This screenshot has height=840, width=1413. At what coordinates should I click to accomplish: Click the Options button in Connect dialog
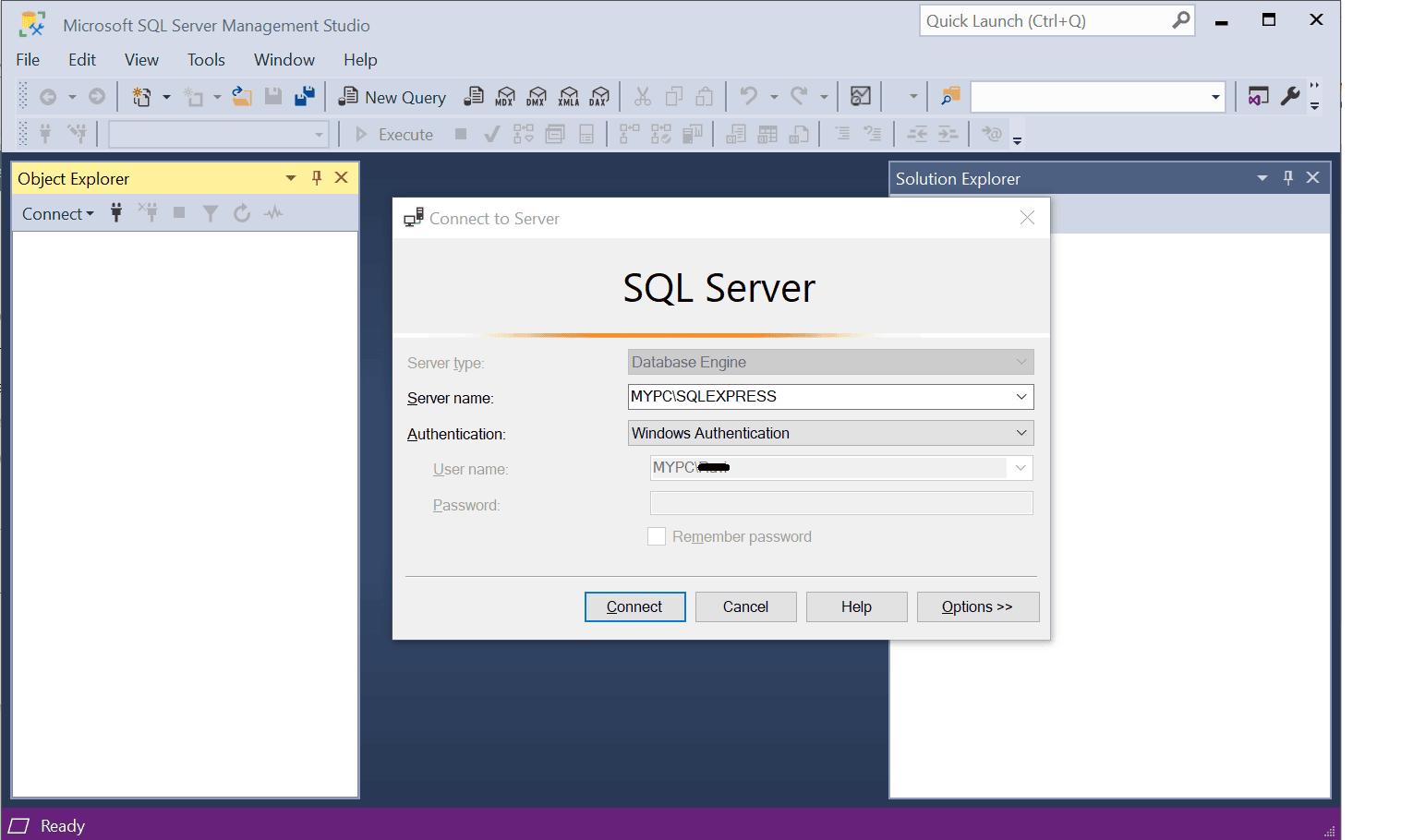(977, 606)
